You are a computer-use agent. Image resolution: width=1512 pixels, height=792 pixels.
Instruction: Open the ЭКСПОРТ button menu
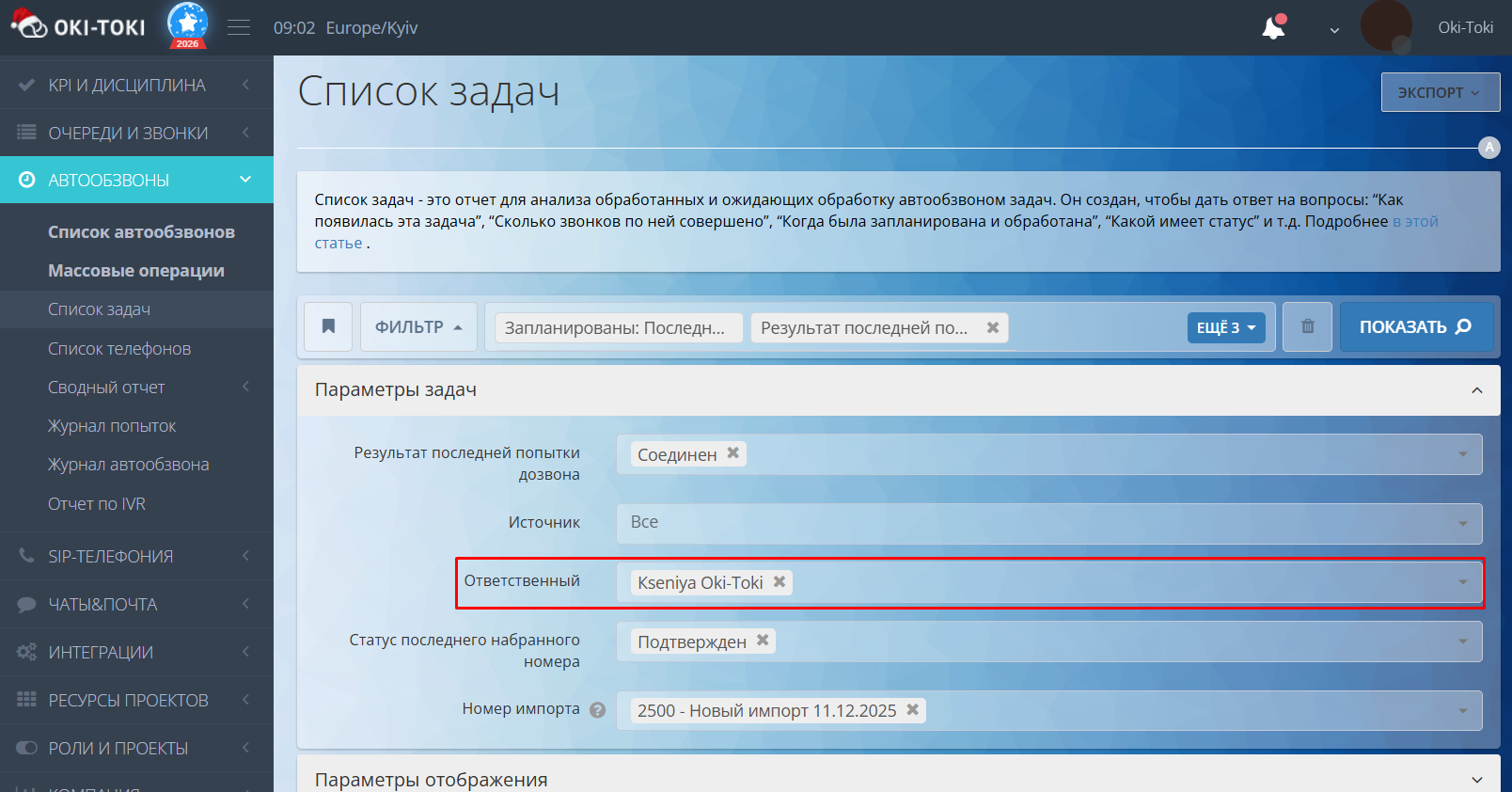[x=1439, y=92]
